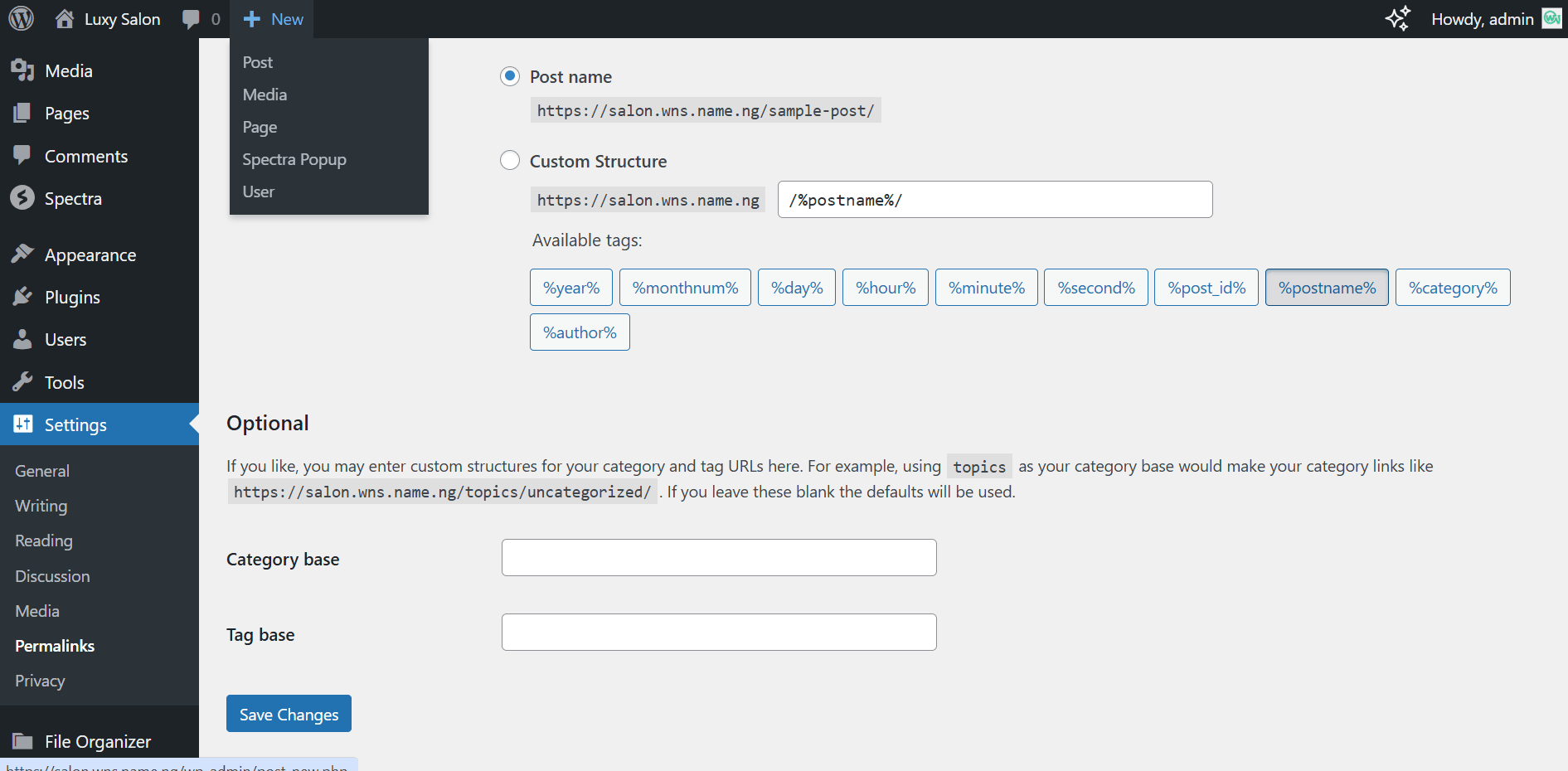Click the Tag base input field

[x=719, y=633]
